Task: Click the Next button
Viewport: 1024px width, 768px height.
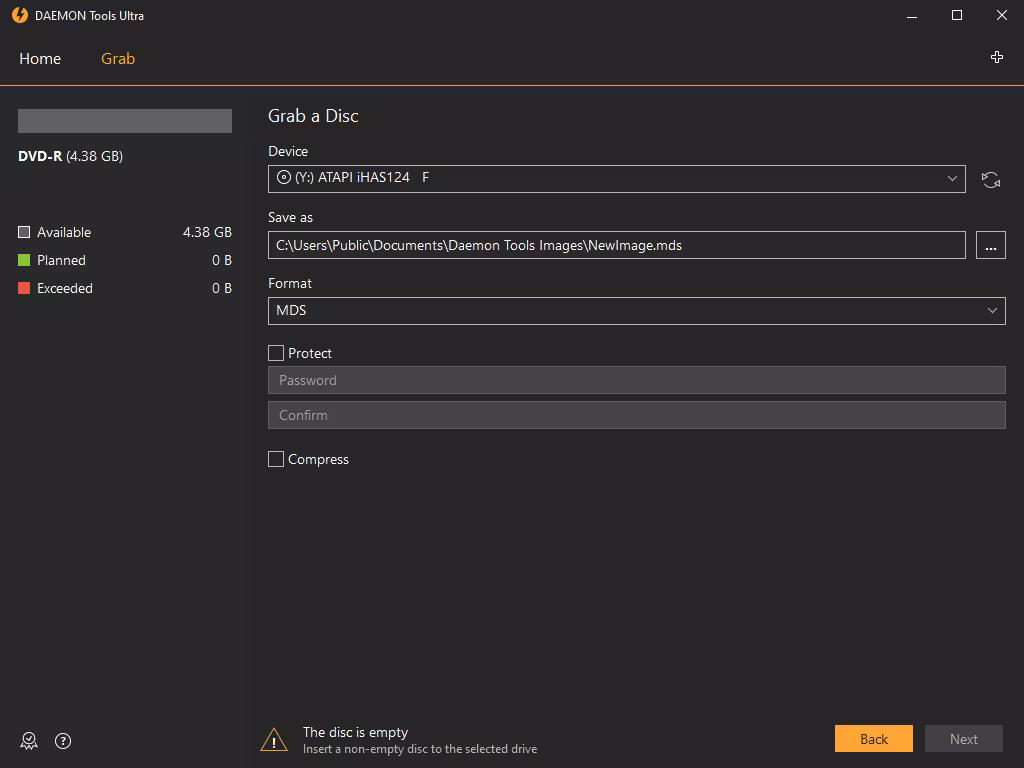Action: coord(963,739)
